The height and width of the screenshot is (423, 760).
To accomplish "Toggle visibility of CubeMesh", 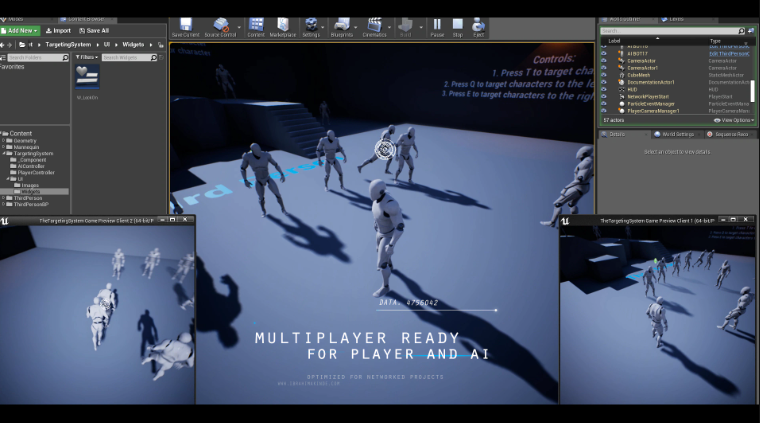I will click(604, 75).
